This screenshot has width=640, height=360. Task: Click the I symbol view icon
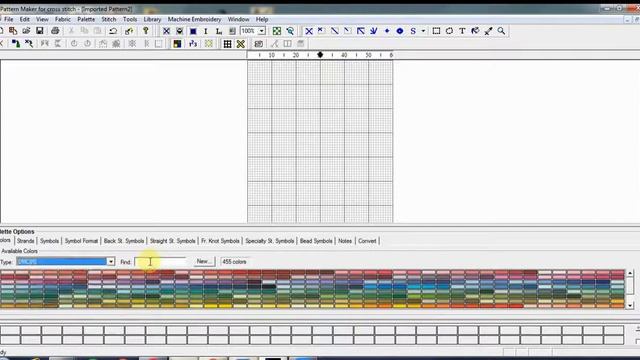[x=206, y=31]
